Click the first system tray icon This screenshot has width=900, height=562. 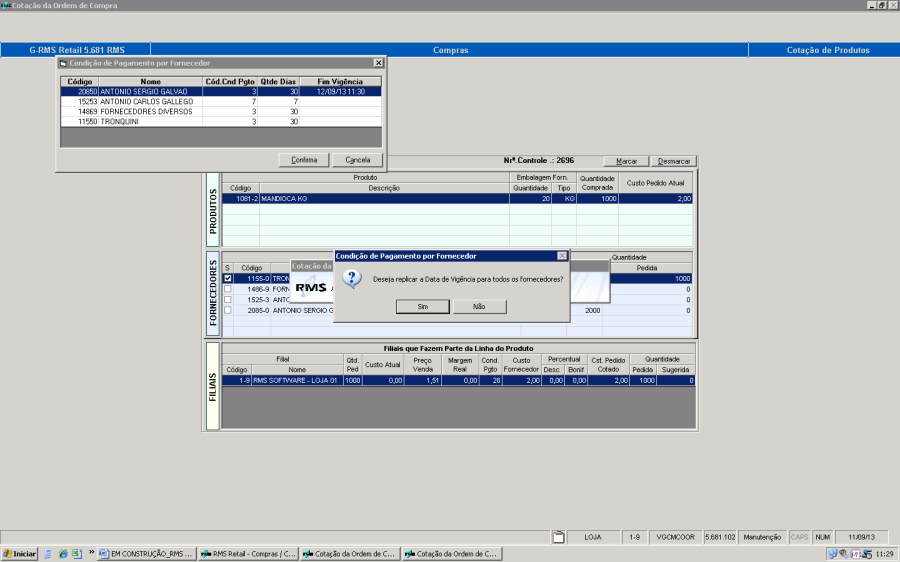[832, 554]
